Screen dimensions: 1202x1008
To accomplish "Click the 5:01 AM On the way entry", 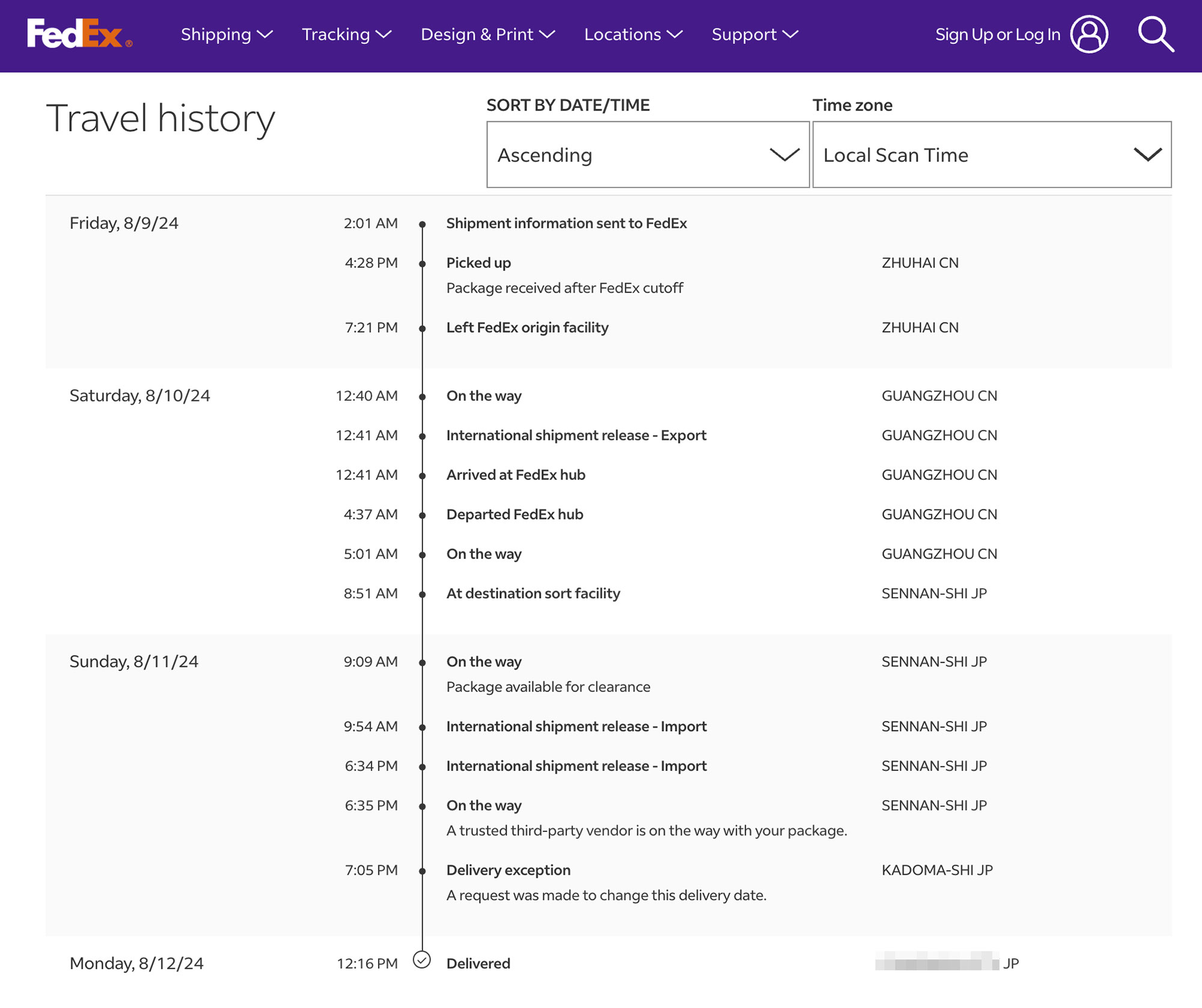I will tap(484, 553).
